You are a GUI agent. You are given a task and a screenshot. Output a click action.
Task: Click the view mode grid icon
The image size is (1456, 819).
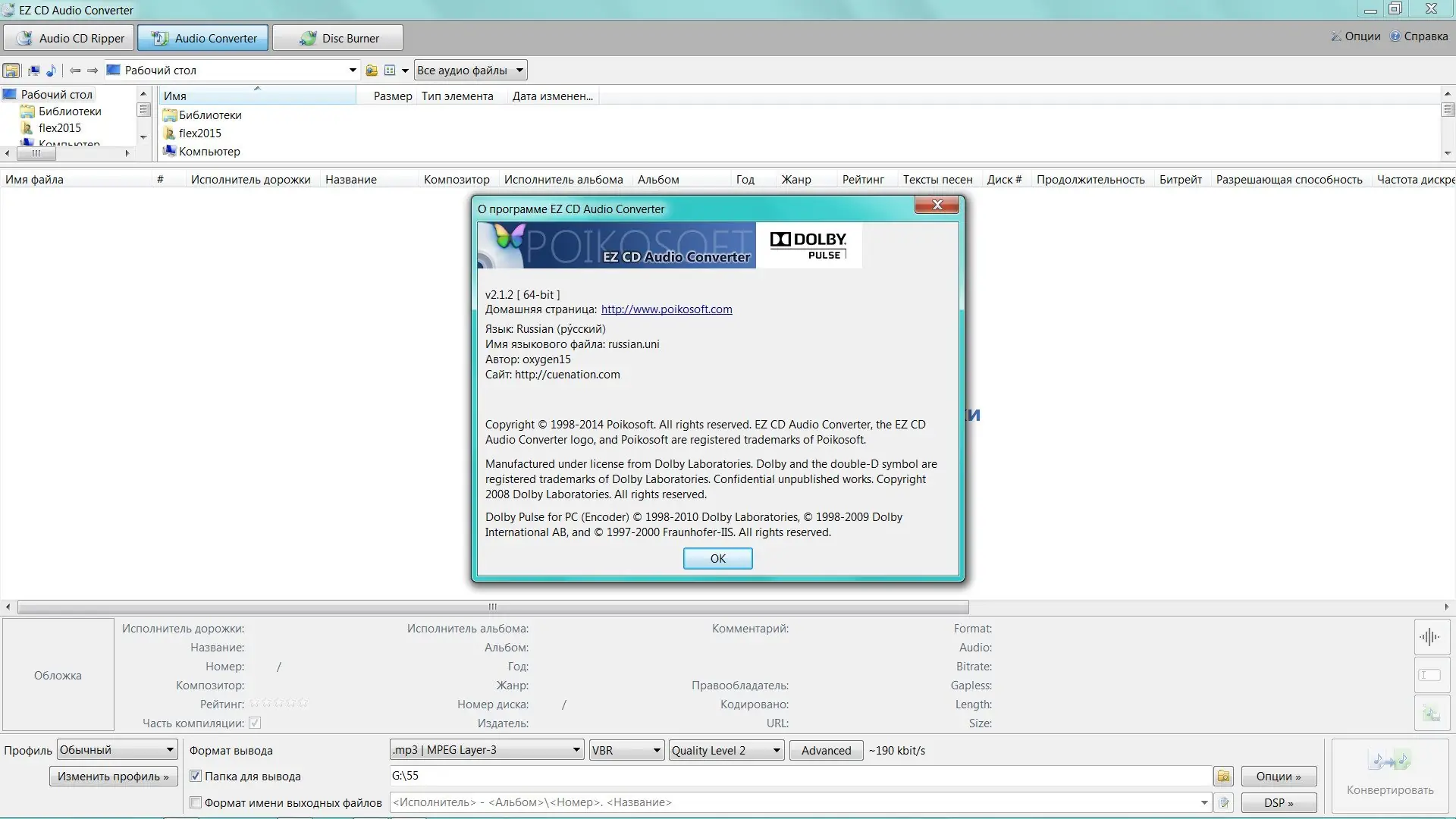390,71
